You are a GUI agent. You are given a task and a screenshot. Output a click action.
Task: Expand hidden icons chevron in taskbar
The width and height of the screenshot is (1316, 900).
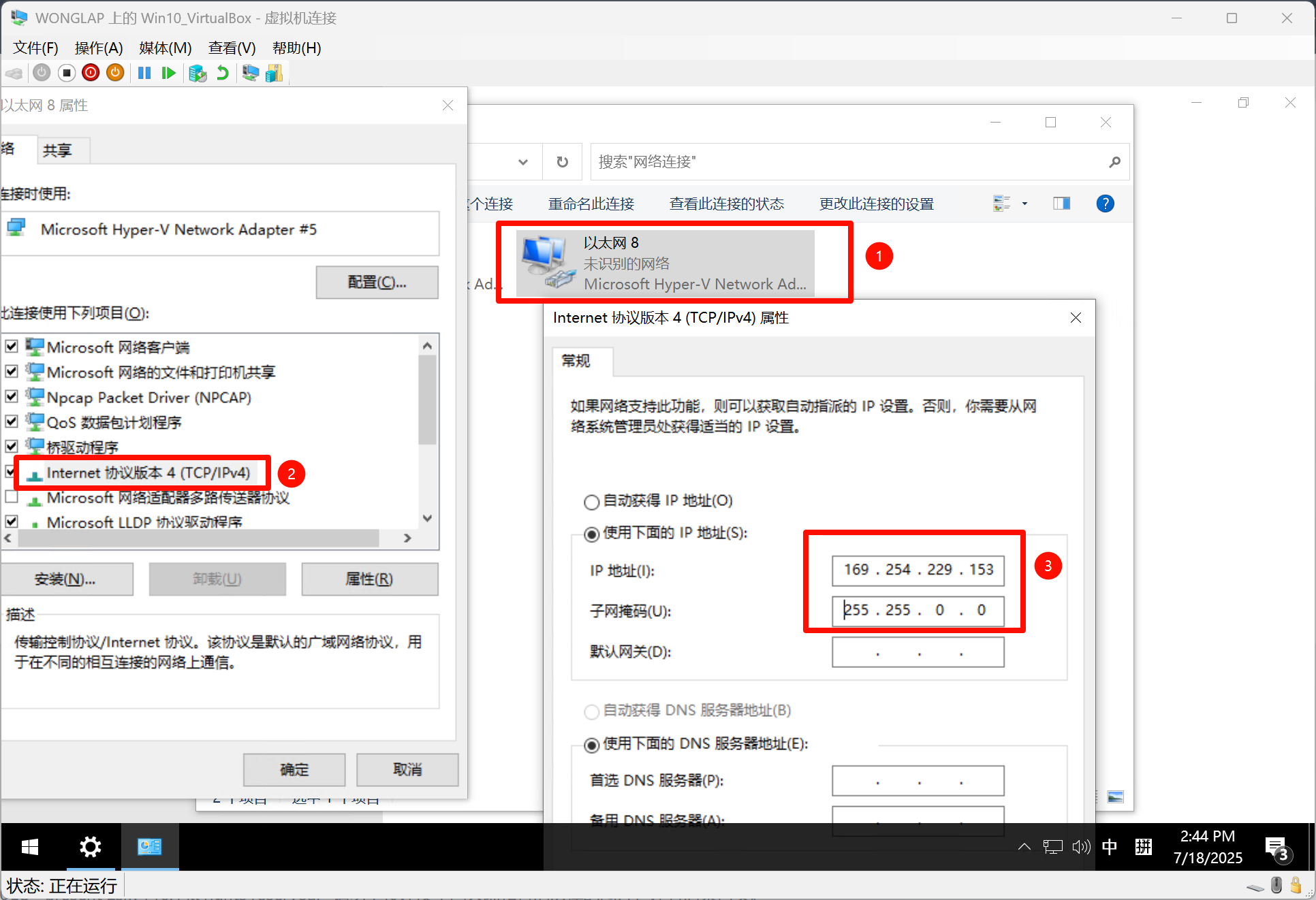(x=1024, y=847)
